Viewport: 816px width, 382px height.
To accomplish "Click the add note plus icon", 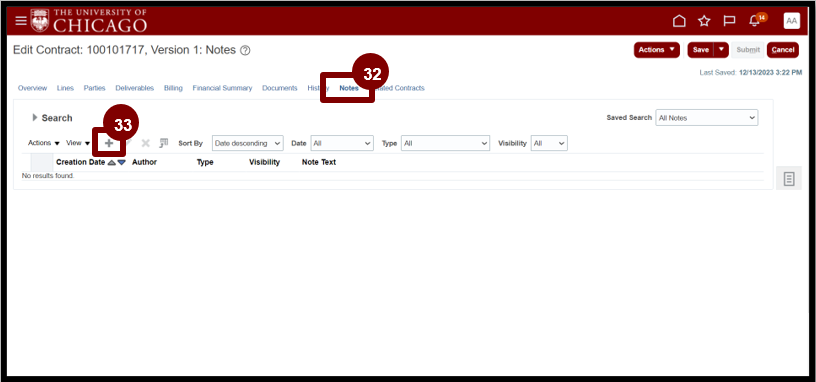I will click(x=109, y=143).
